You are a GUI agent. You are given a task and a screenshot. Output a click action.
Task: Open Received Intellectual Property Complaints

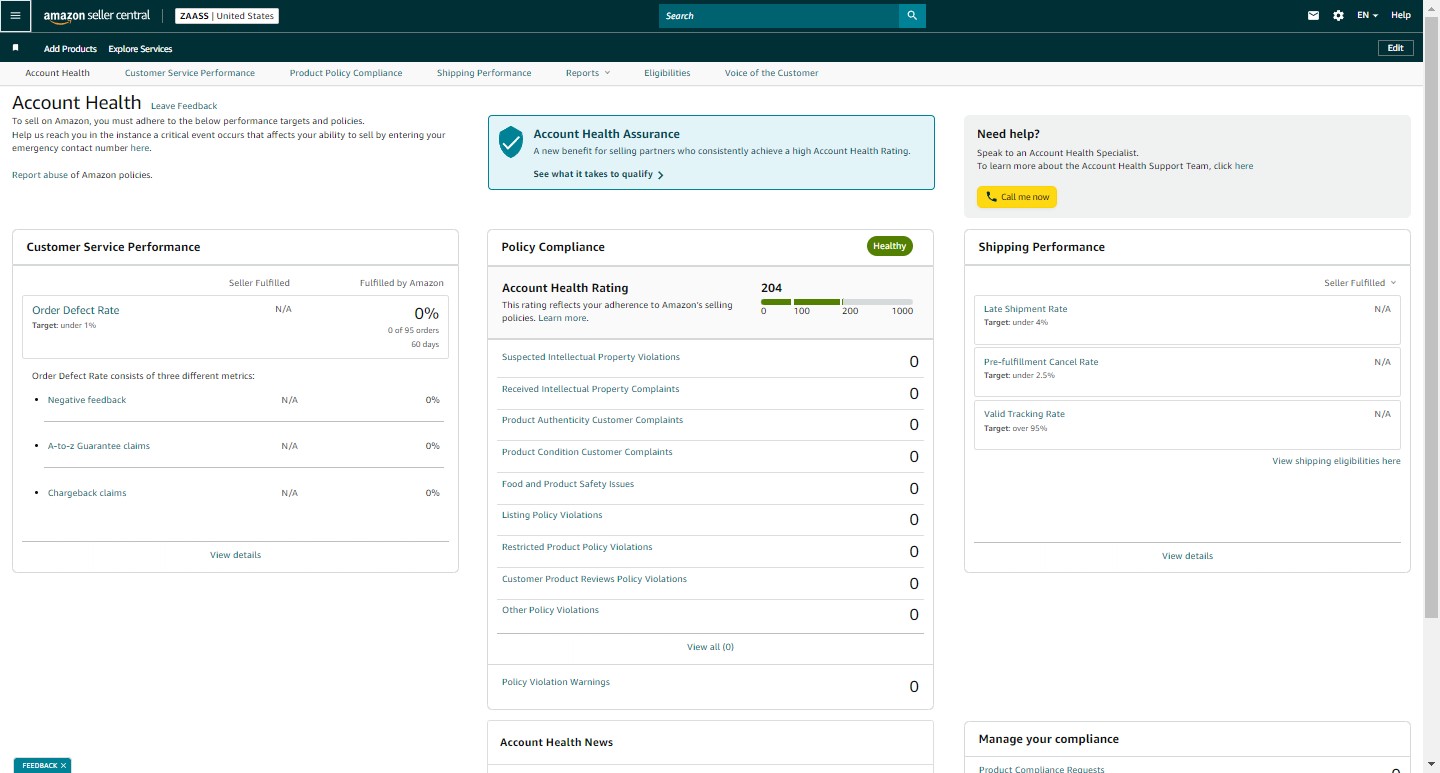pyautogui.click(x=590, y=389)
